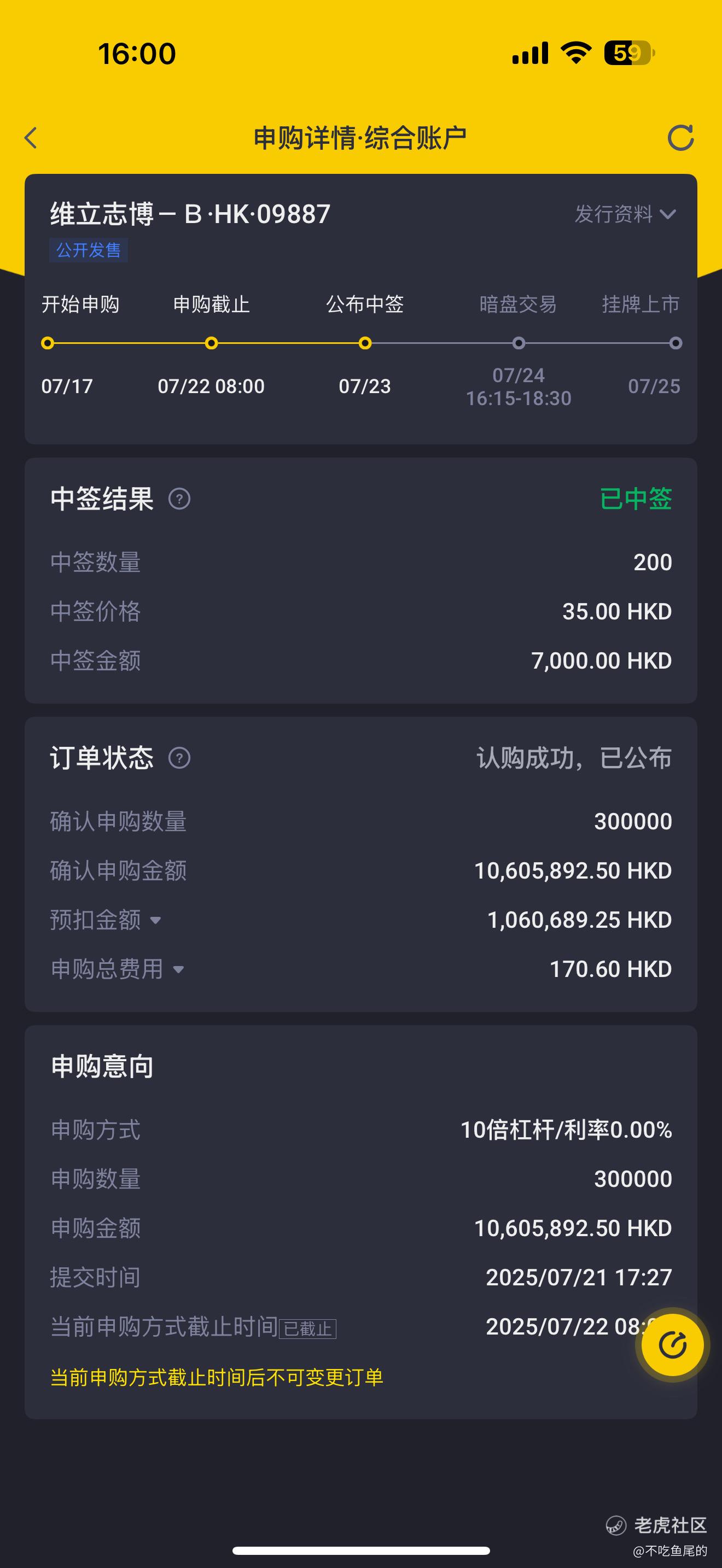This screenshot has height=1568, width=722.
Task: Tap the battery indicator in status bar
Action: 630,53
